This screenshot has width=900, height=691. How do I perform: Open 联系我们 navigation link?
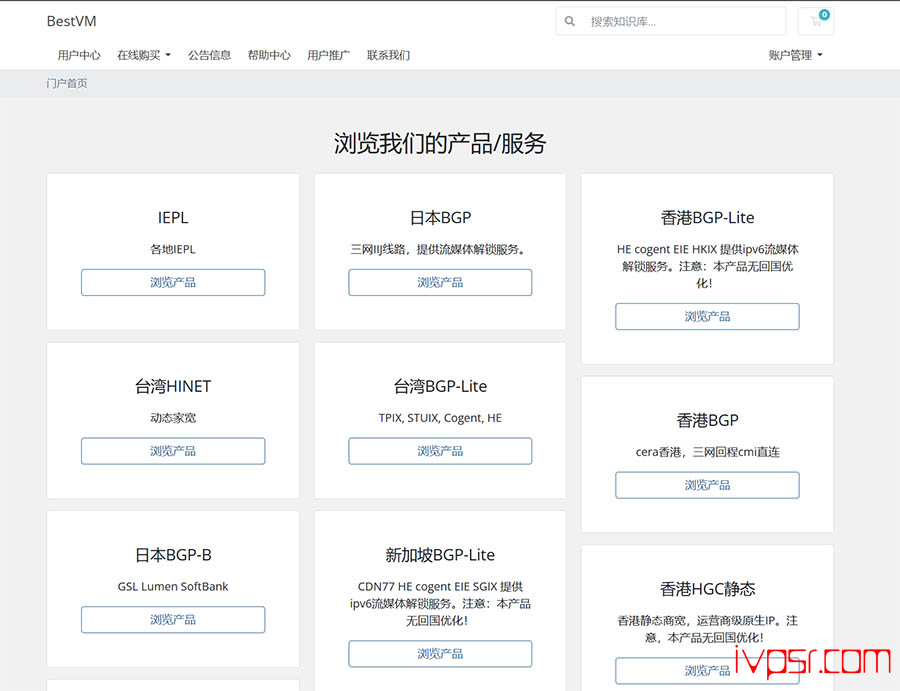[x=389, y=55]
